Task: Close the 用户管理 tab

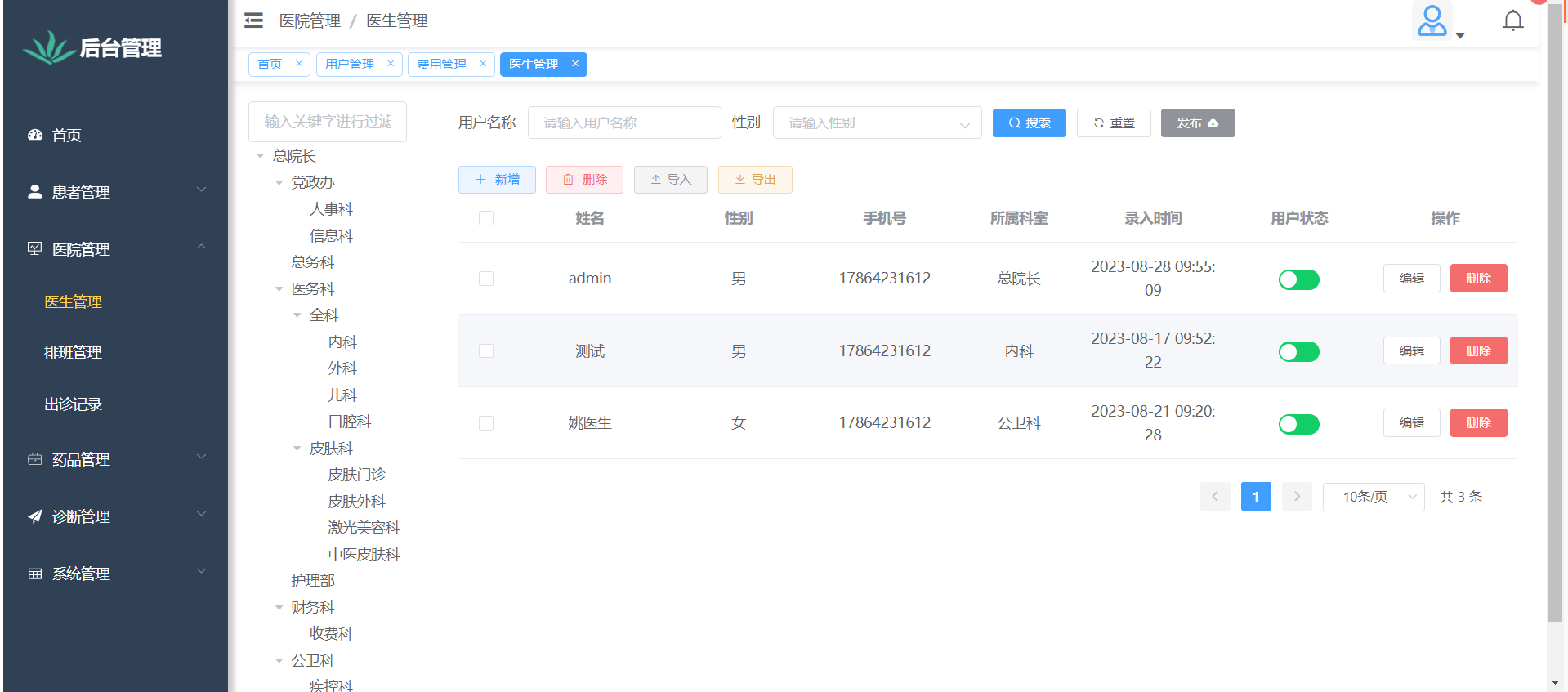Action: (x=391, y=64)
